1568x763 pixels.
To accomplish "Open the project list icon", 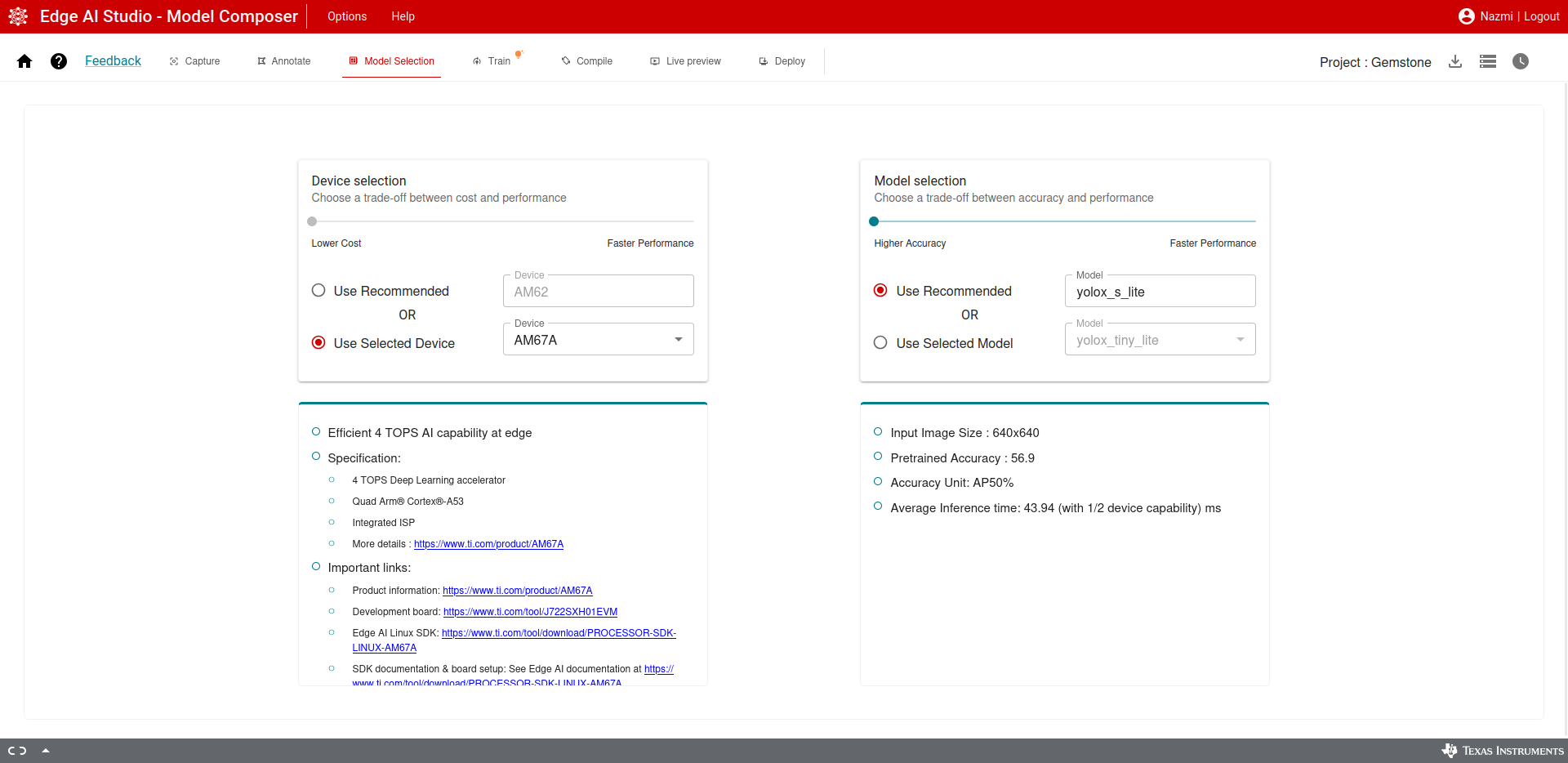I will click(x=1488, y=61).
